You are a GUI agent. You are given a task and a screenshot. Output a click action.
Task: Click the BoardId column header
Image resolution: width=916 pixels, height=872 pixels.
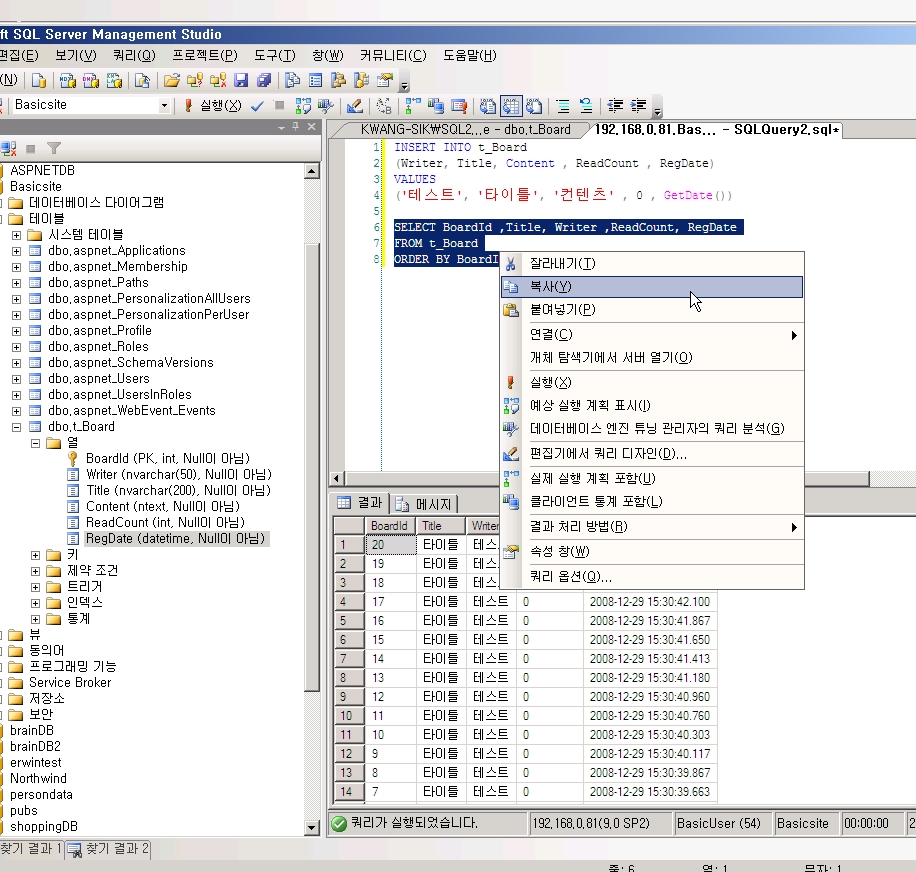click(x=390, y=526)
